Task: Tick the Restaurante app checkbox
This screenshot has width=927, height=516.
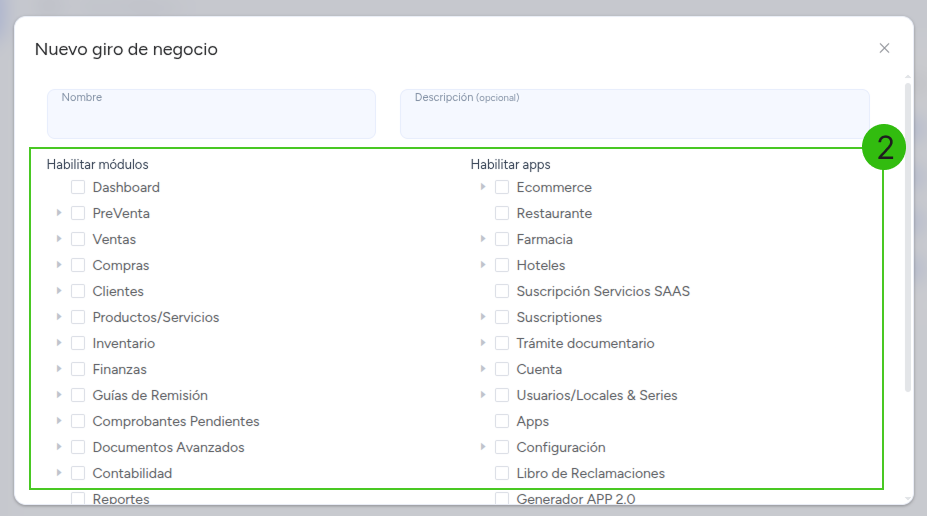Action: click(502, 213)
